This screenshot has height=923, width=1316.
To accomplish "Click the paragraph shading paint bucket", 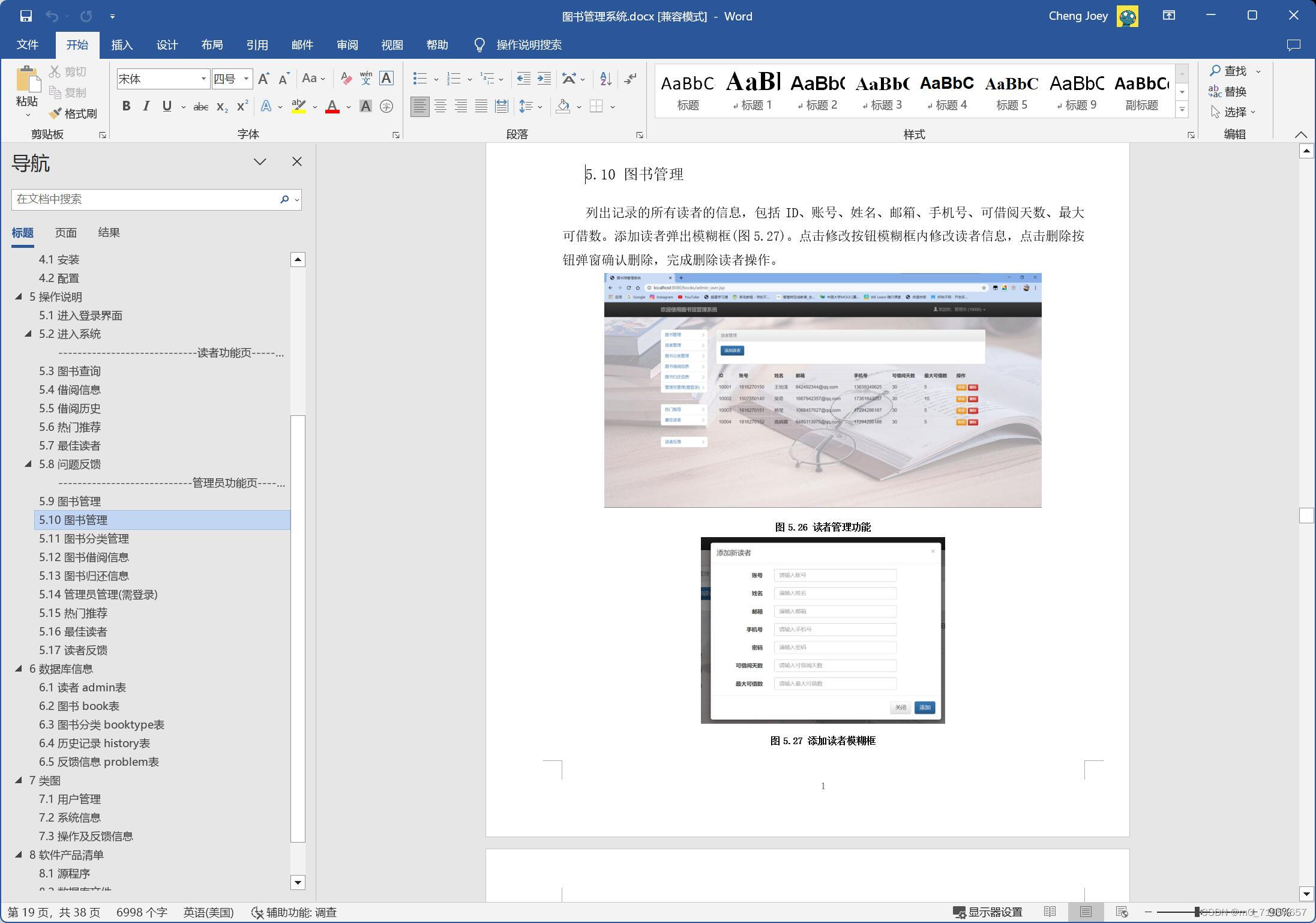I will tap(563, 107).
